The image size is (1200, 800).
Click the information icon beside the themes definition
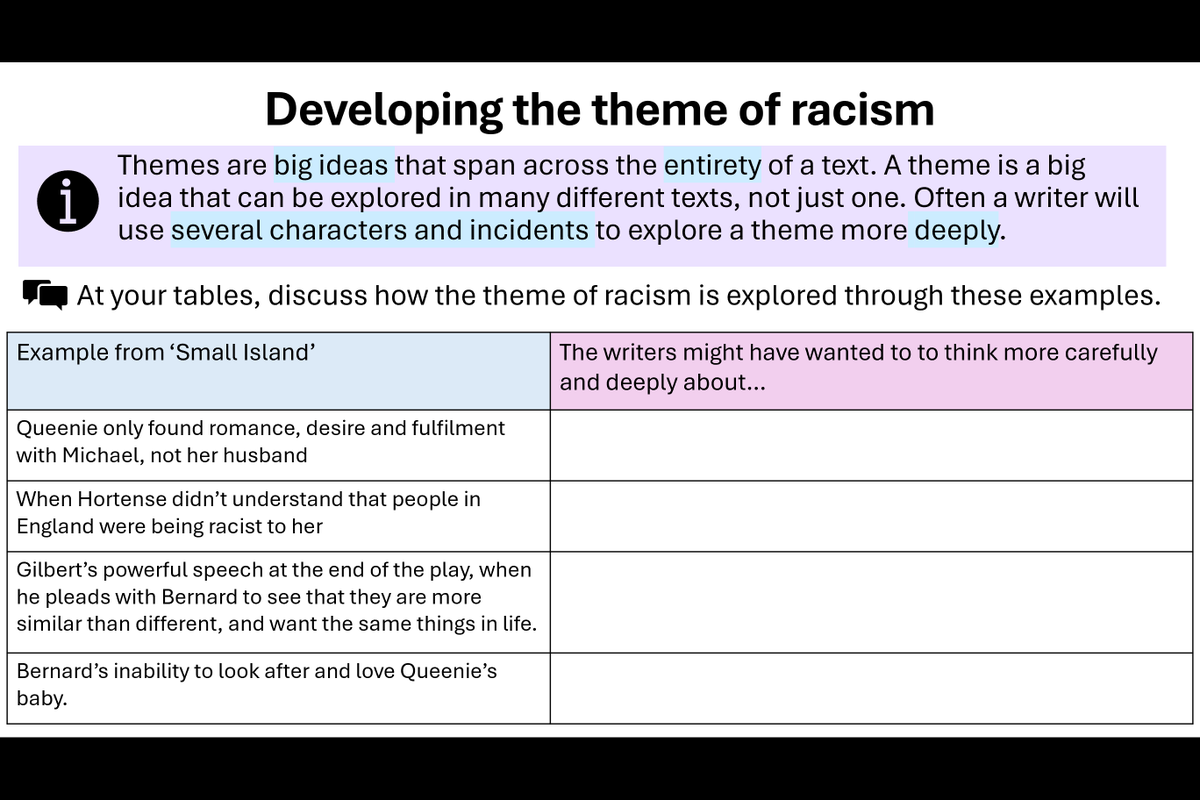point(66,203)
